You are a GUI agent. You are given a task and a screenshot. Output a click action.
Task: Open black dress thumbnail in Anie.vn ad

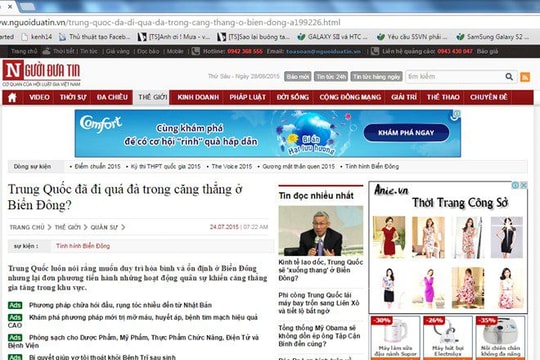click(x=507, y=237)
